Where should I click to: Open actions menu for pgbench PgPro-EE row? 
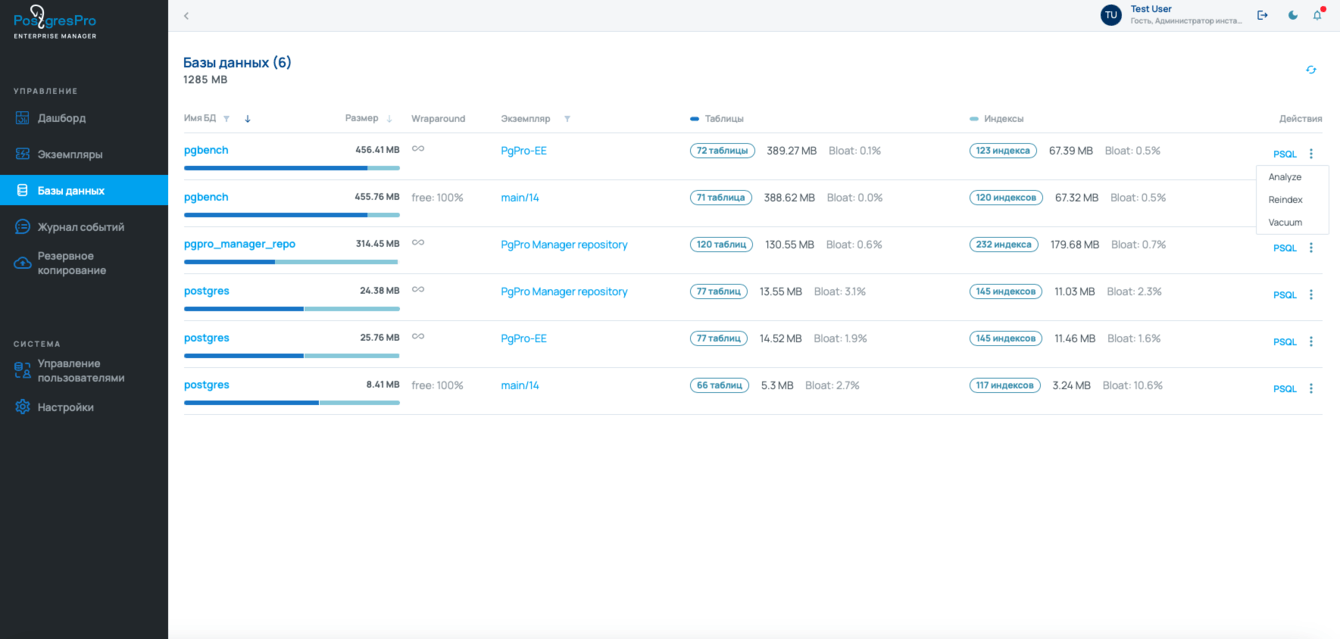tap(1311, 154)
